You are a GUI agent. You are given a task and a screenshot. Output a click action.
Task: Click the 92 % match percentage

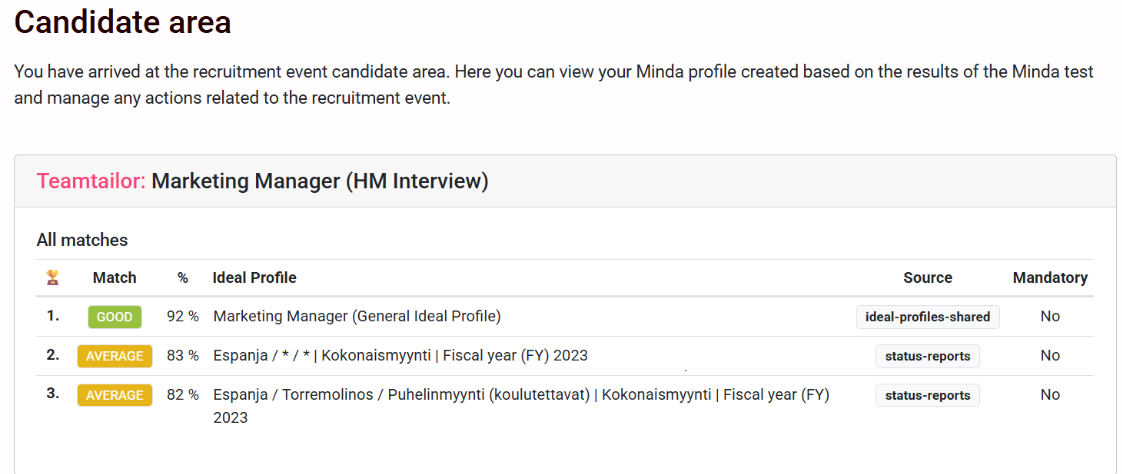(x=183, y=316)
